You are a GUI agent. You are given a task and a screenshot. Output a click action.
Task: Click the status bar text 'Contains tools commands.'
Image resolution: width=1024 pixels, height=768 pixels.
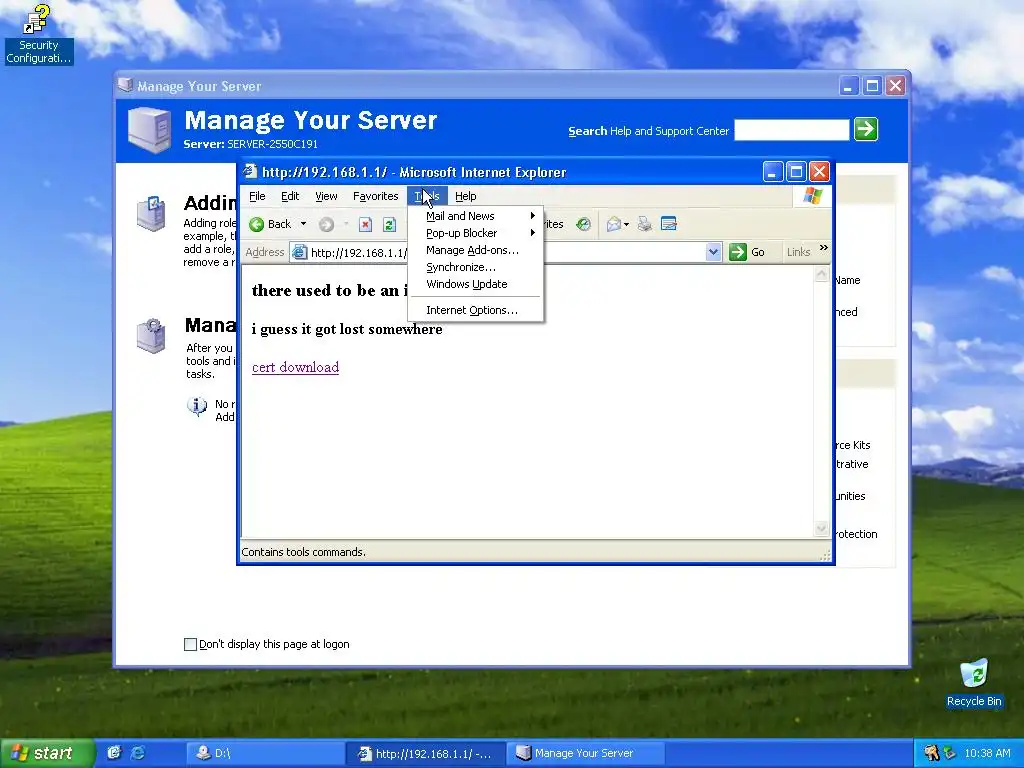(x=304, y=552)
